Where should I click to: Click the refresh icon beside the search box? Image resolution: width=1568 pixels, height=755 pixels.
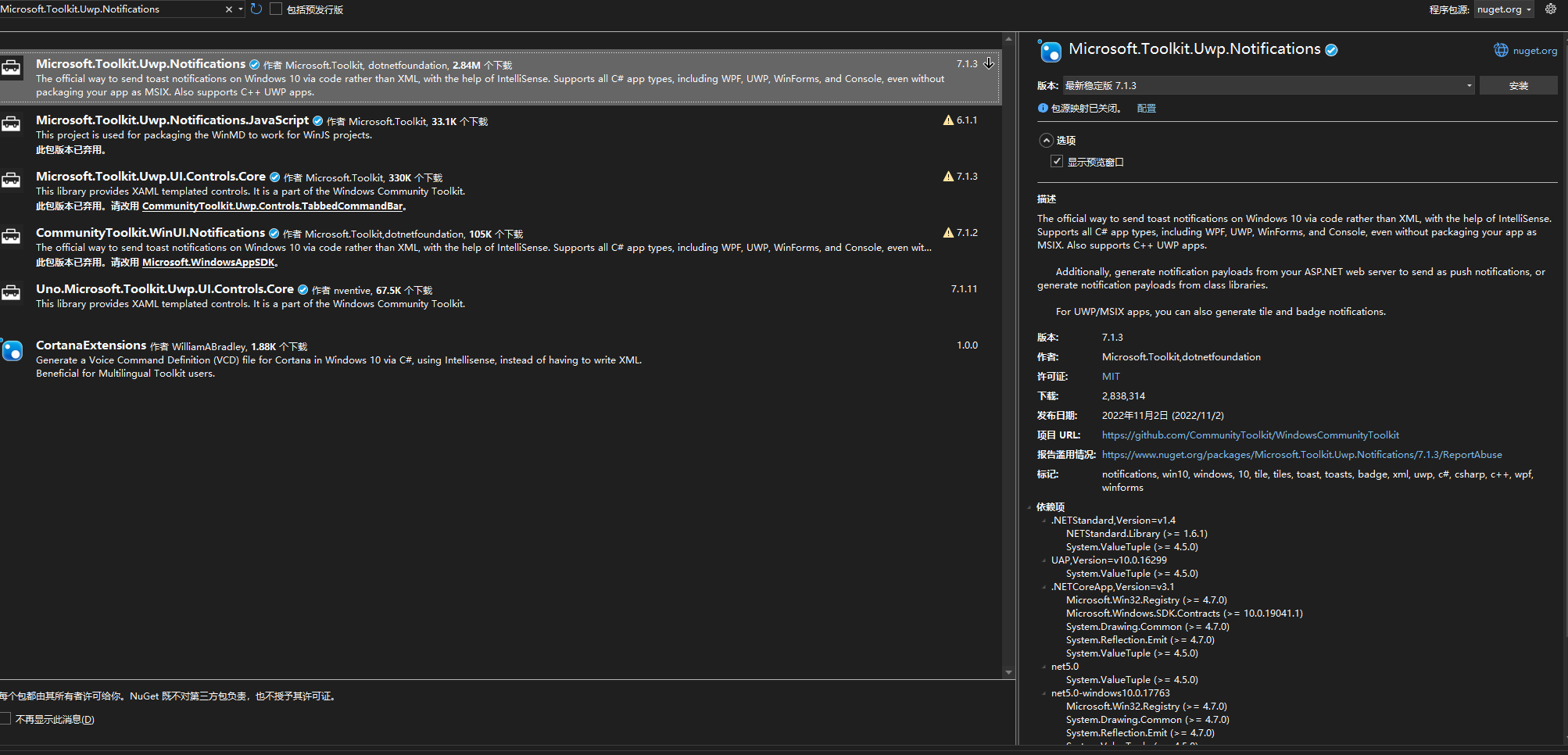pos(256,9)
